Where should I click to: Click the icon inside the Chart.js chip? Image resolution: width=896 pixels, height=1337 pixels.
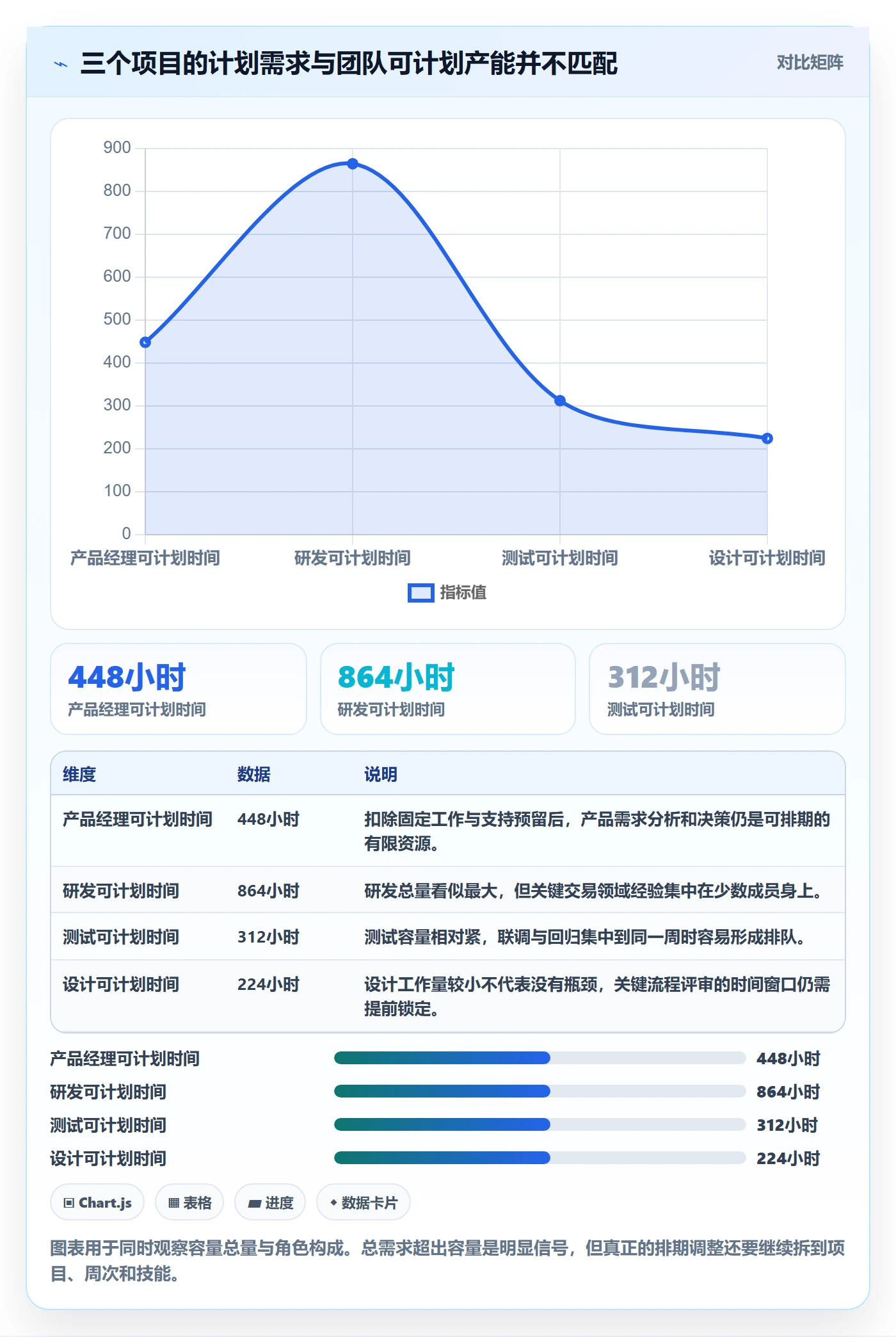tap(69, 1203)
